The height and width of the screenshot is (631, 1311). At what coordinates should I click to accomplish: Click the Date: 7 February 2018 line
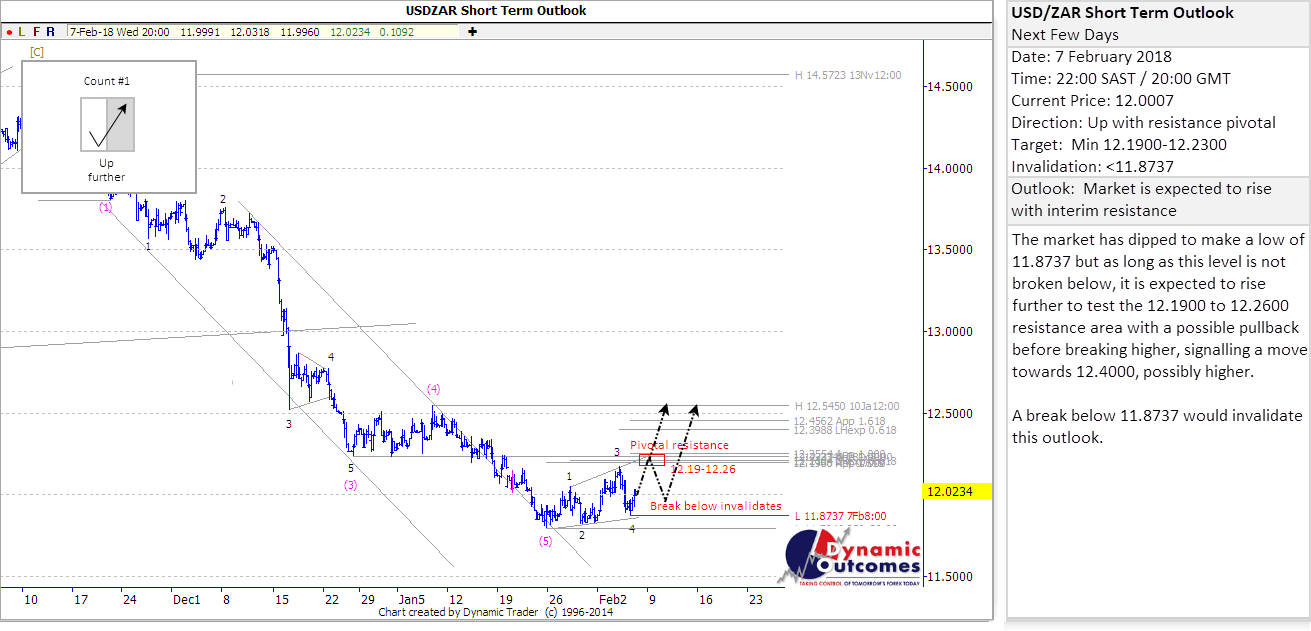click(1092, 57)
